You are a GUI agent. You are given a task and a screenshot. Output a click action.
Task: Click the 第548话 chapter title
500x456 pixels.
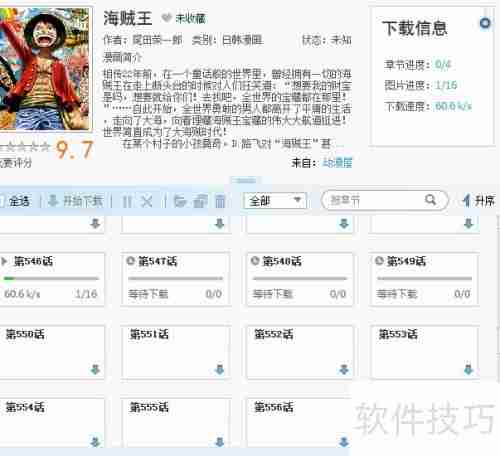point(282,261)
